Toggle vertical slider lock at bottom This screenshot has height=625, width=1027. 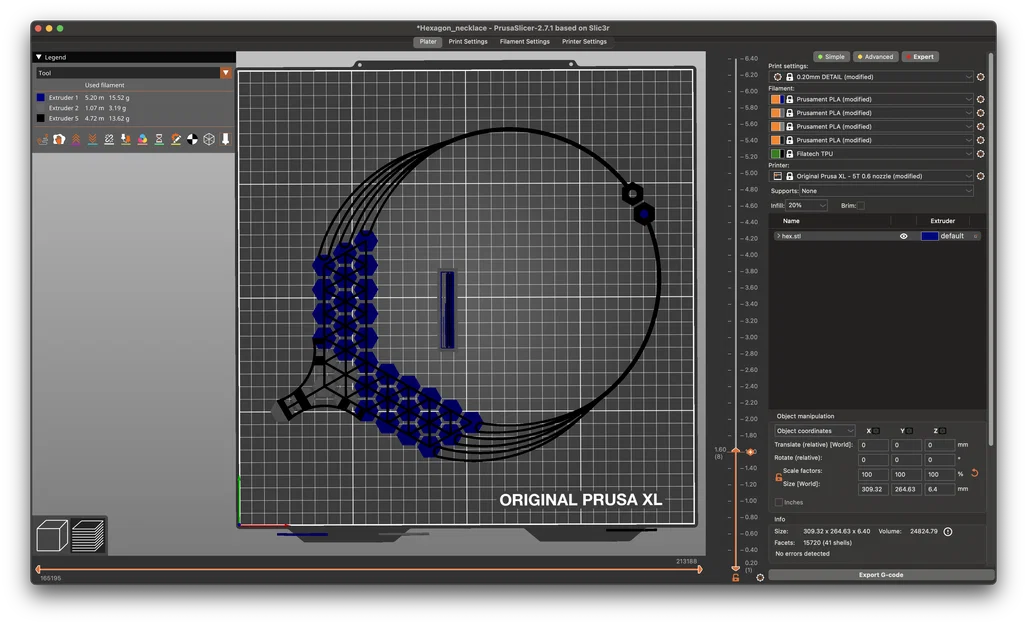tap(736, 578)
